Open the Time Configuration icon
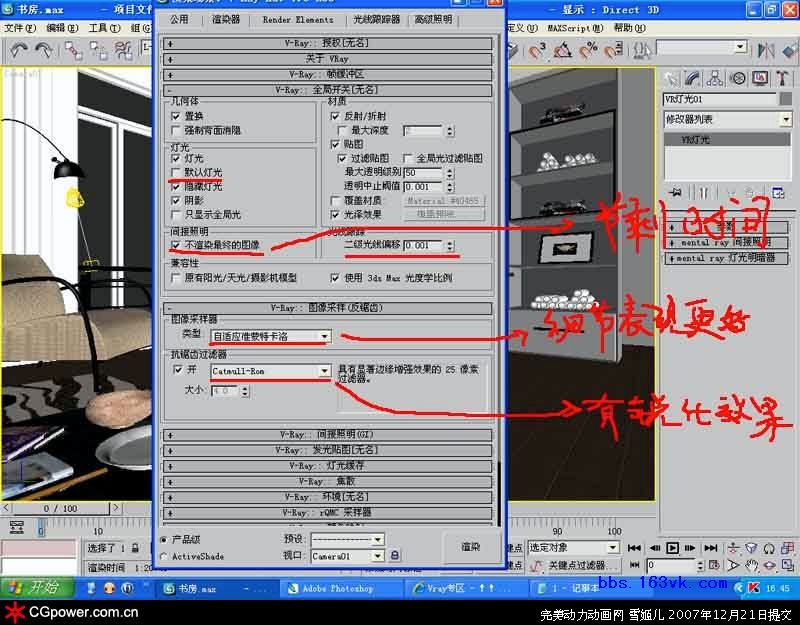The width and height of the screenshot is (800, 625). tap(714, 565)
